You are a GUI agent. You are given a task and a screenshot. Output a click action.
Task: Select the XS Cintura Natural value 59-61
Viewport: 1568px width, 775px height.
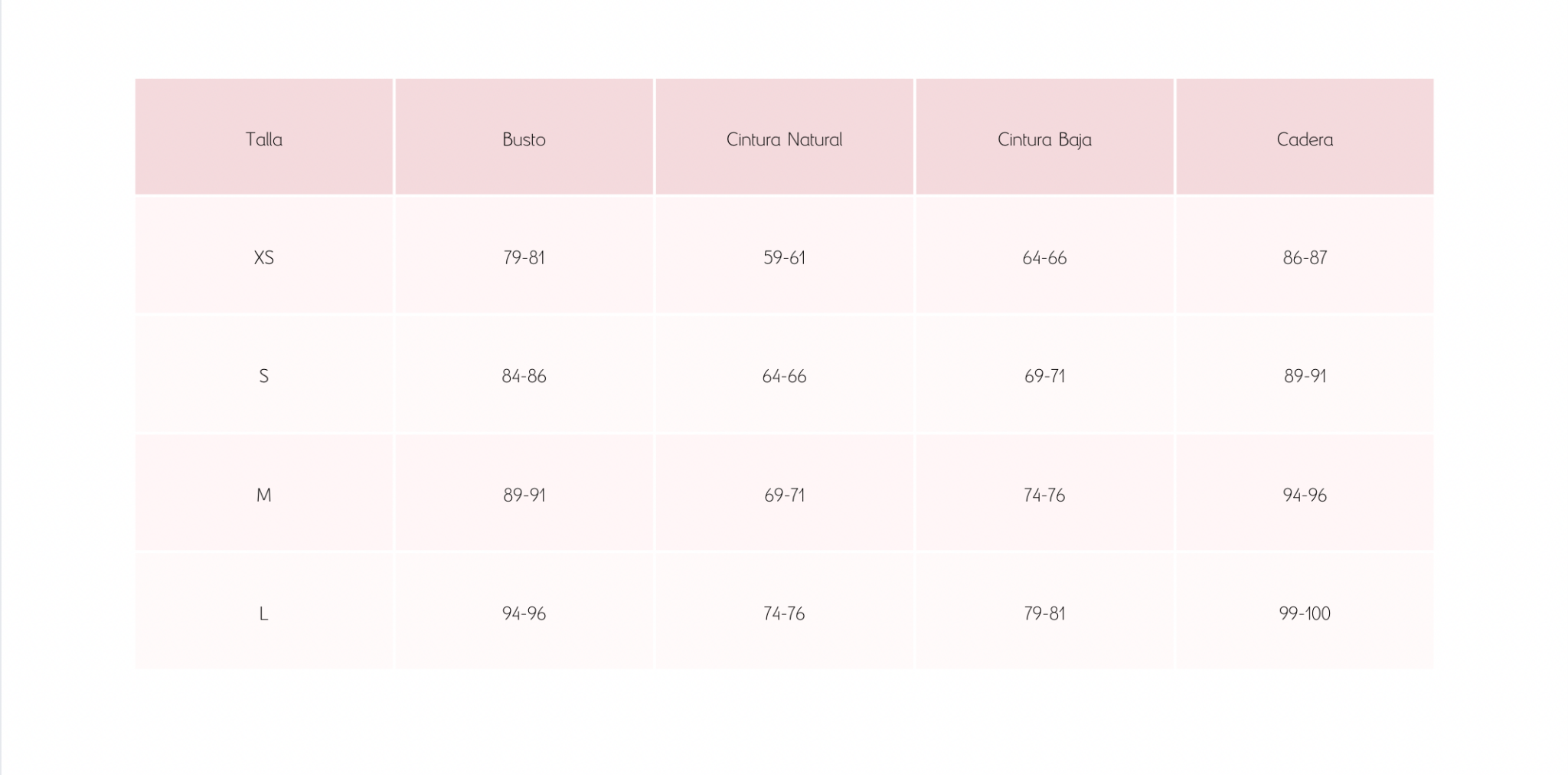click(784, 258)
